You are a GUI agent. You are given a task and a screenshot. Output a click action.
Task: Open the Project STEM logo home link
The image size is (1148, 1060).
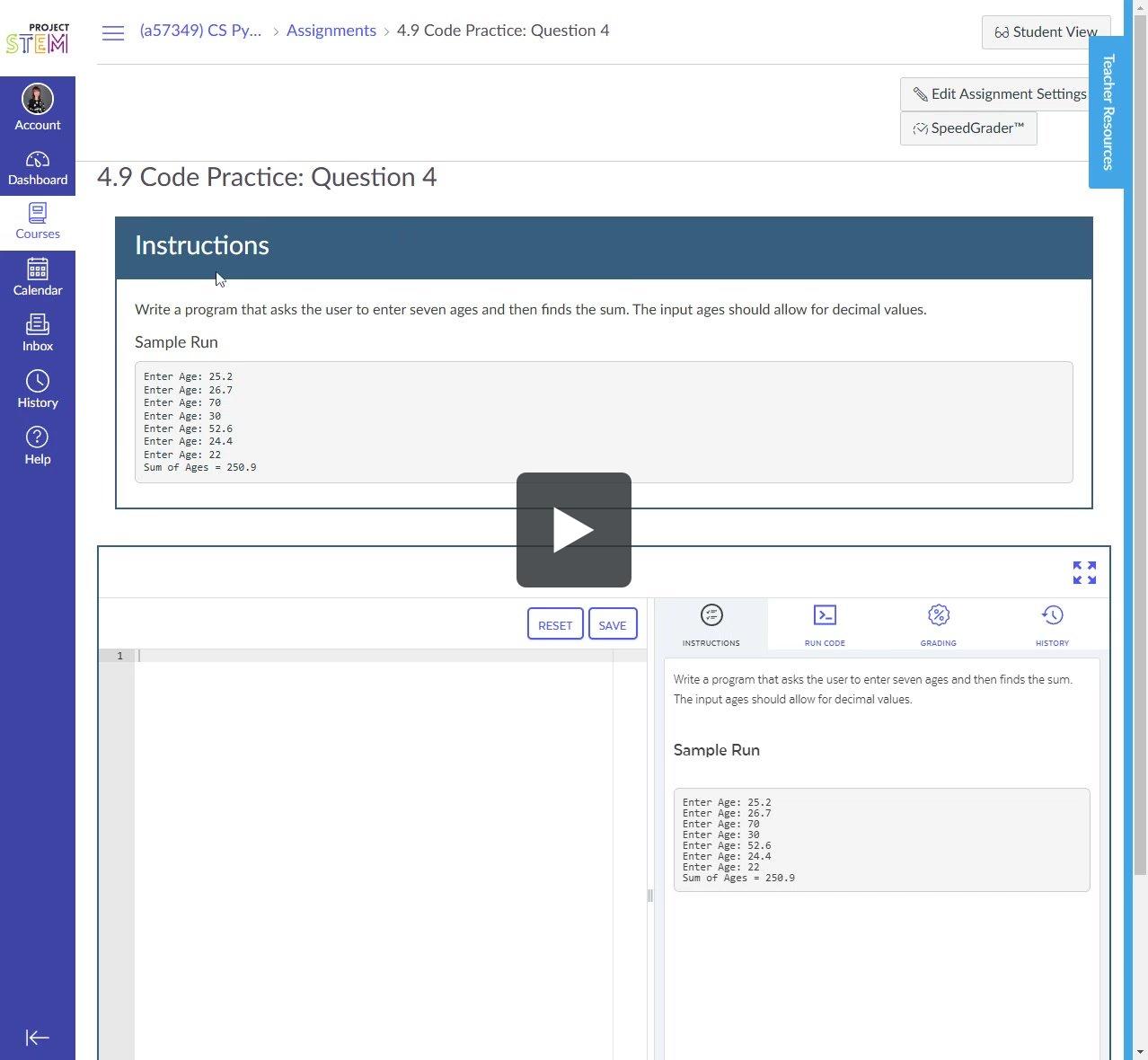point(37,38)
